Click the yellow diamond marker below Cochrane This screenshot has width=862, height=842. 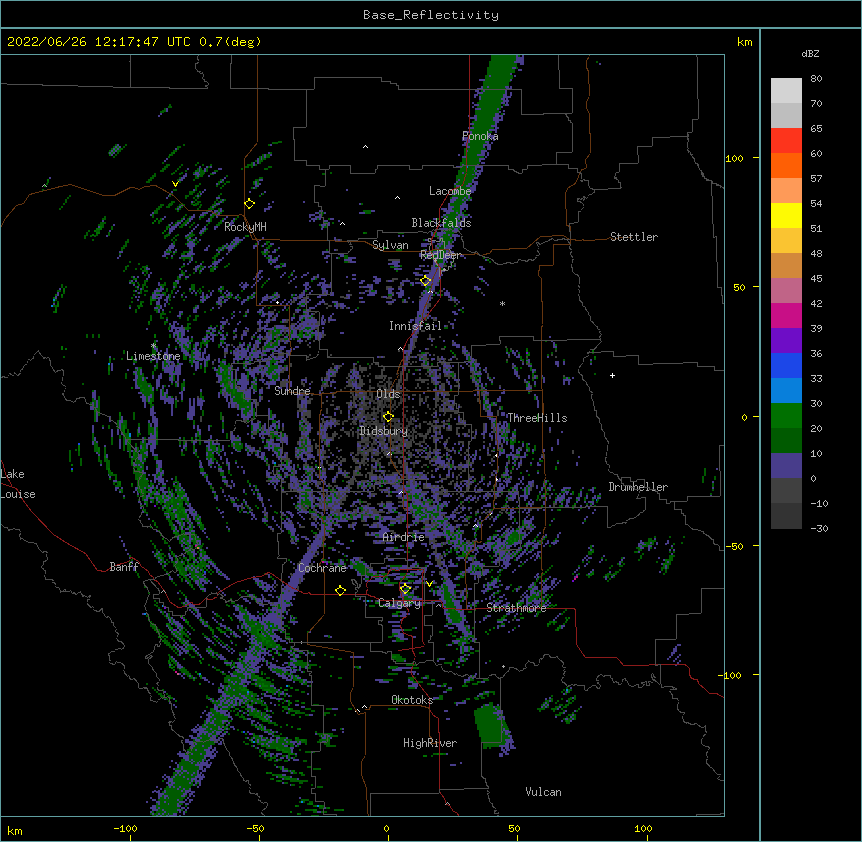(340, 590)
